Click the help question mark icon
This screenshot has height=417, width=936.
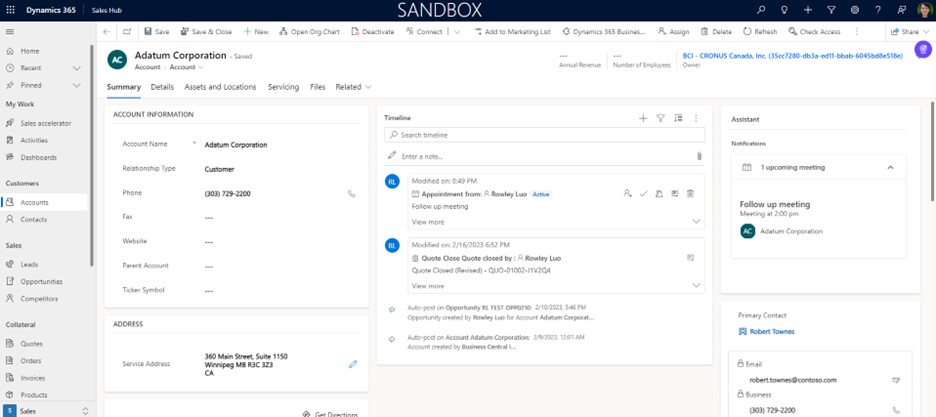[x=878, y=10]
